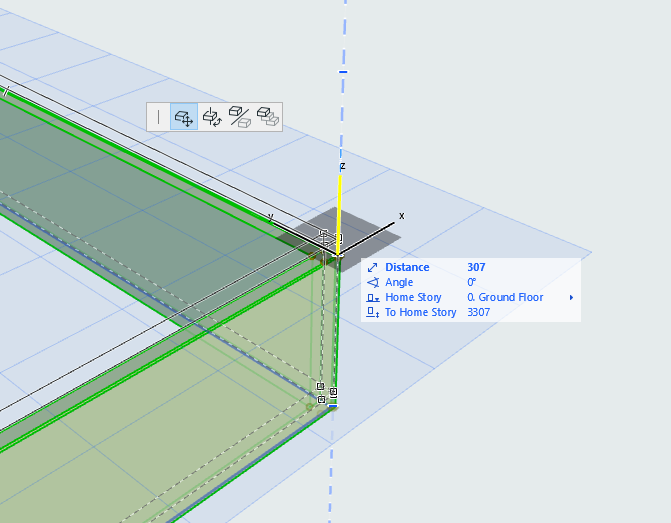Select the Multiply pet palette icon
This screenshot has width=671, height=523.
(268, 116)
